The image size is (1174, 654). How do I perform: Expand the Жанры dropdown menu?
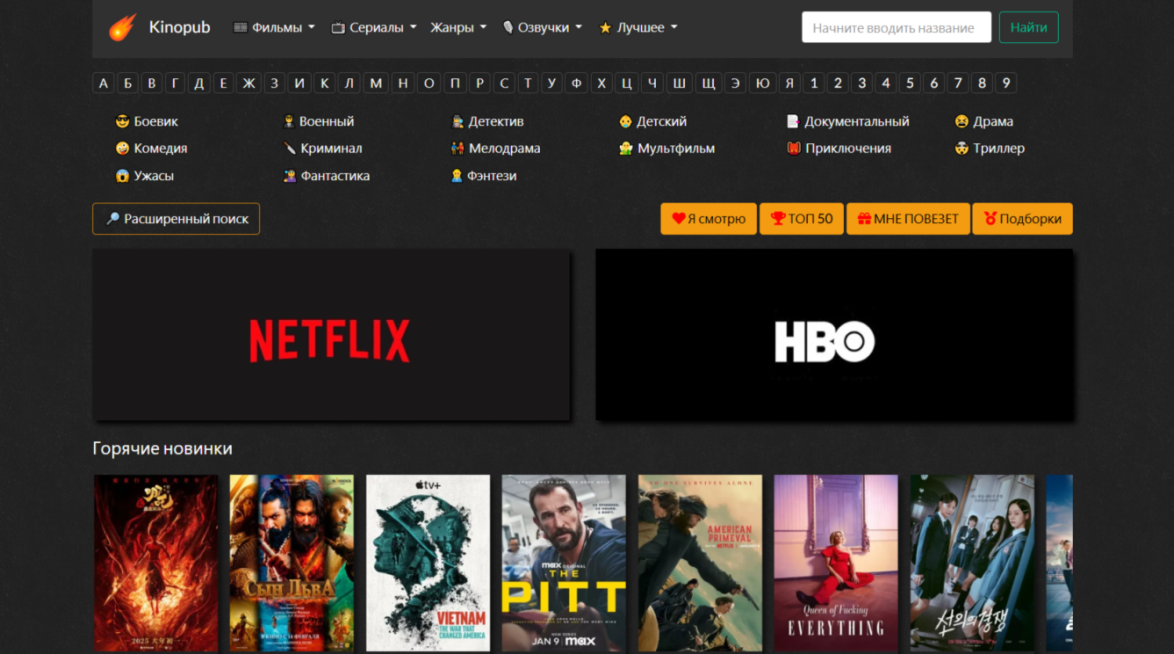coord(458,28)
